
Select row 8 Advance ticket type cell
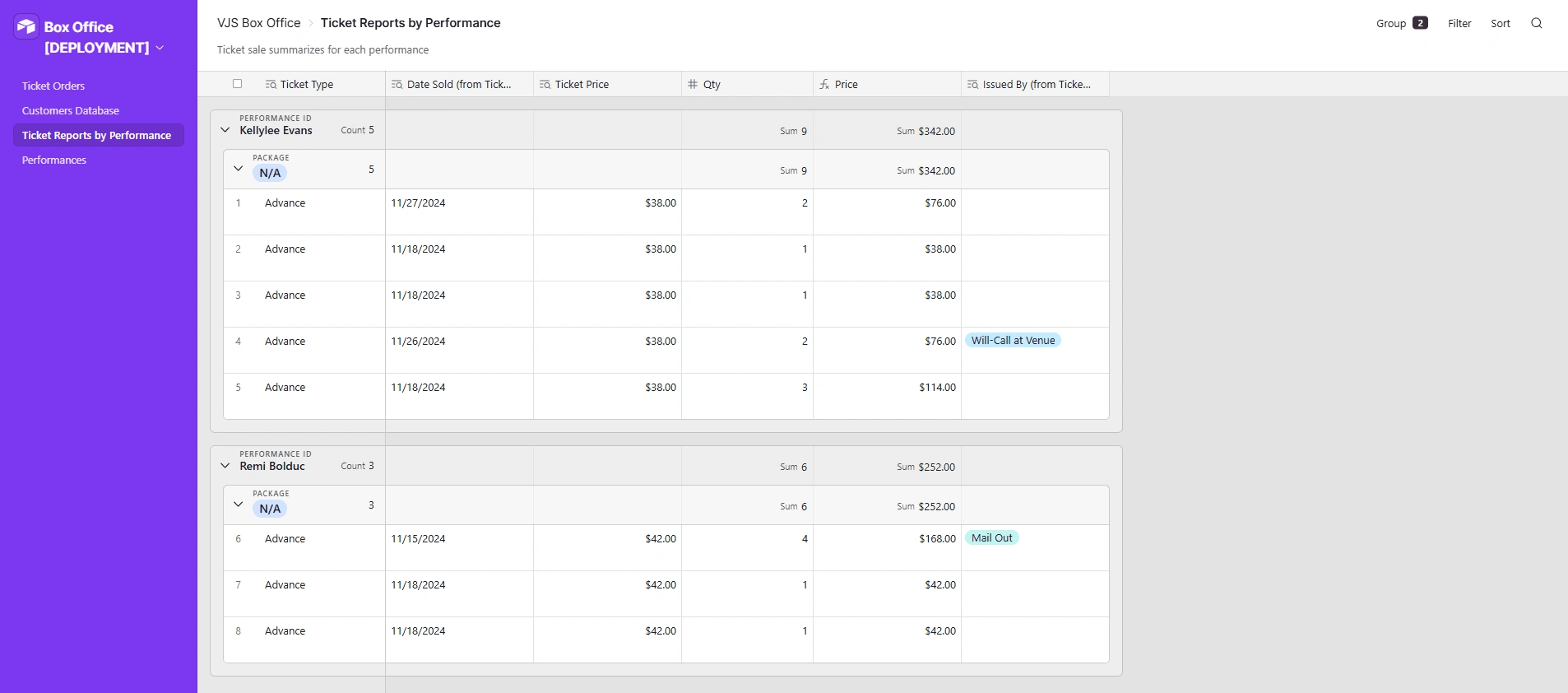point(304,640)
